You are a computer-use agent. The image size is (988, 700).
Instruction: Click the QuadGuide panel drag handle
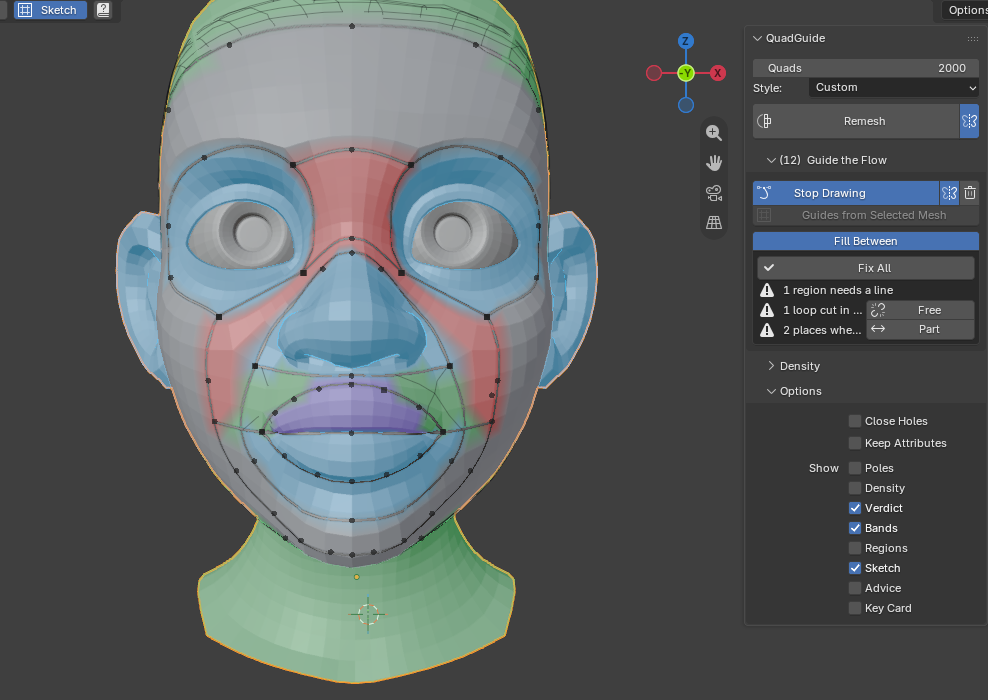pyautogui.click(x=972, y=38)
